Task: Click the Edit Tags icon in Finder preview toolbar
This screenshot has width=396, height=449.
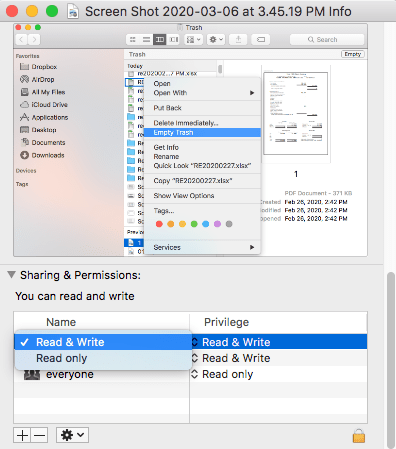Action: [x=261, y=40]
